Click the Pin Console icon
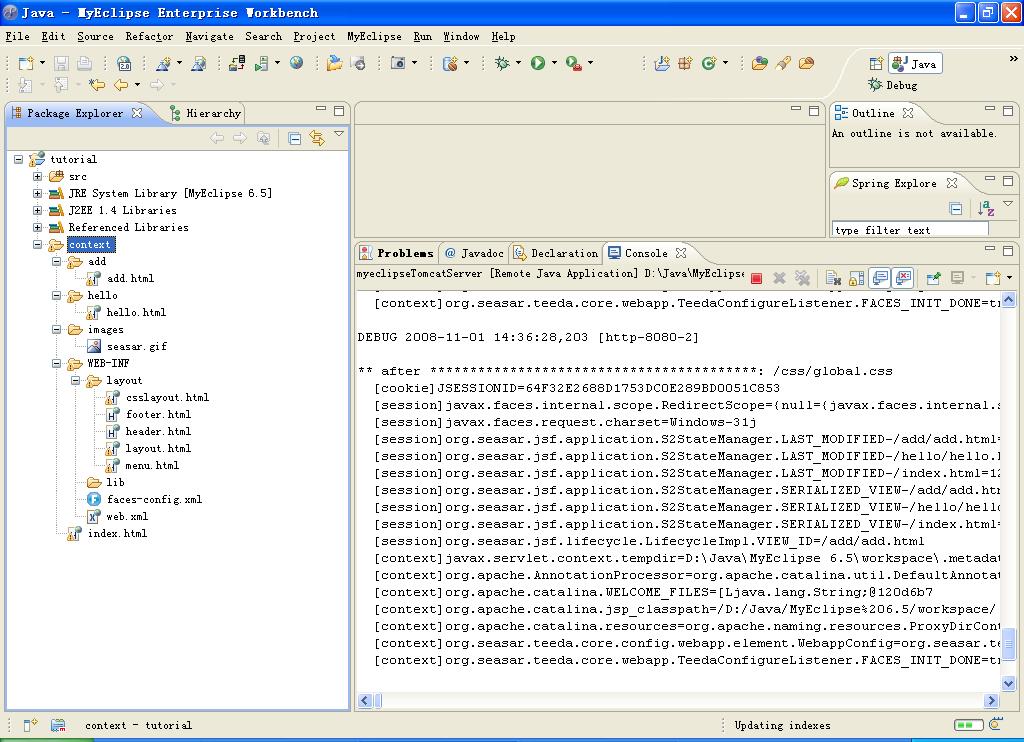This screenshot has width=1024, height=742. pyautogui.click(x=933, y=278)
